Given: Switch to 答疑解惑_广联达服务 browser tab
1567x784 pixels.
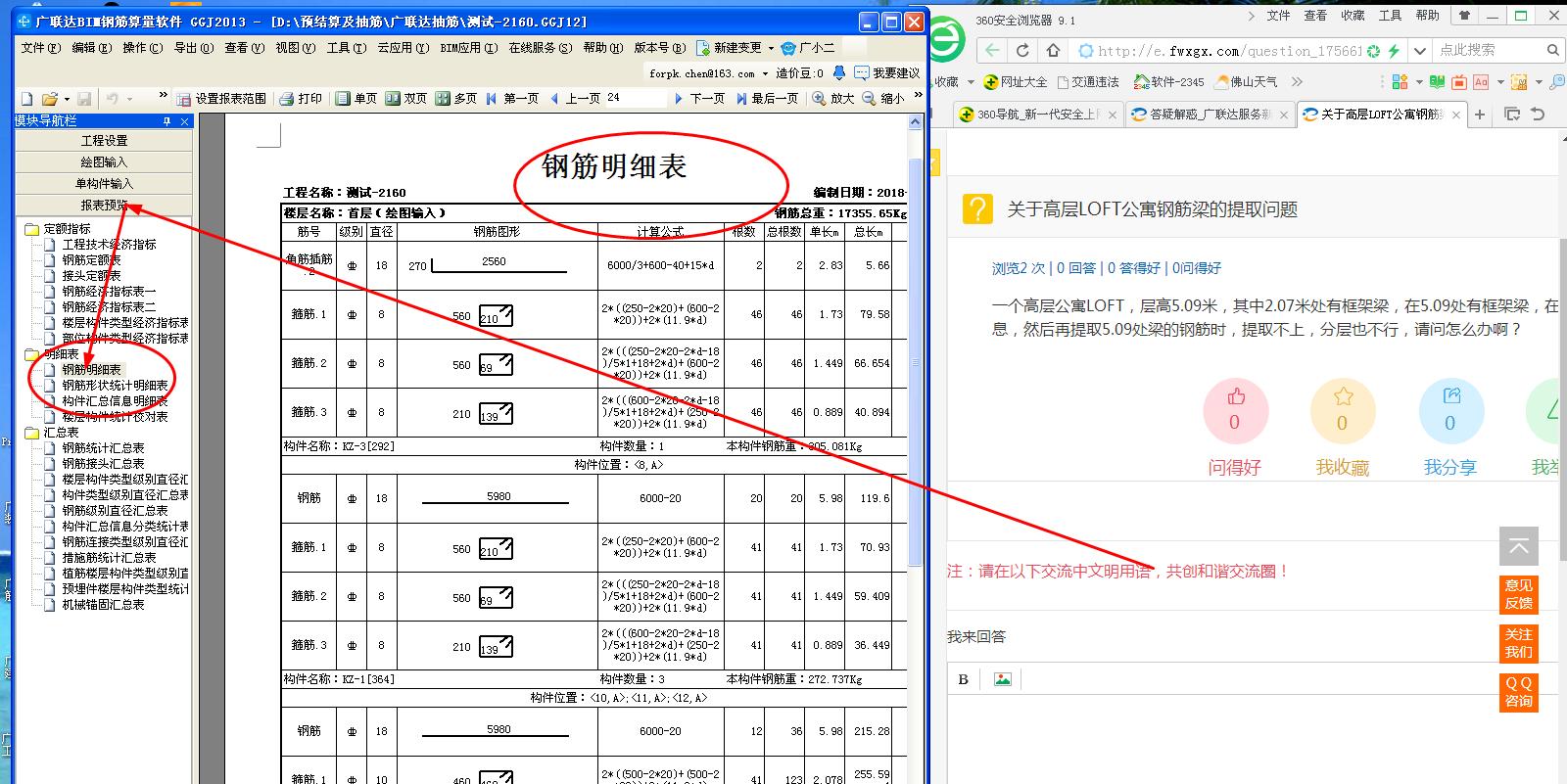Looking at the screenshot, I should pyautogui.click(x=1210, y=115).
